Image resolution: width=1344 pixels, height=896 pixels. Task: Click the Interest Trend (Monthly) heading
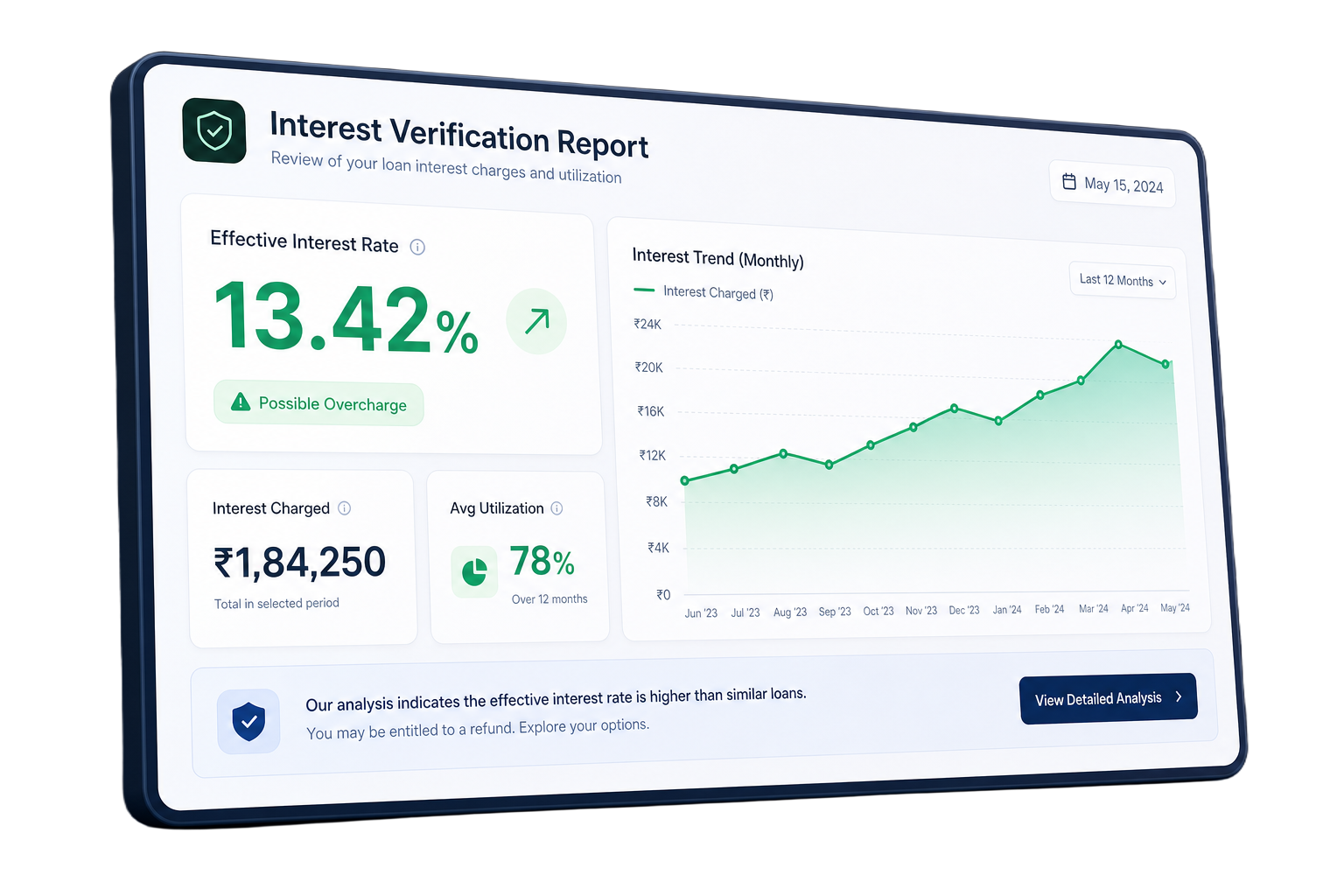[717, 258]
